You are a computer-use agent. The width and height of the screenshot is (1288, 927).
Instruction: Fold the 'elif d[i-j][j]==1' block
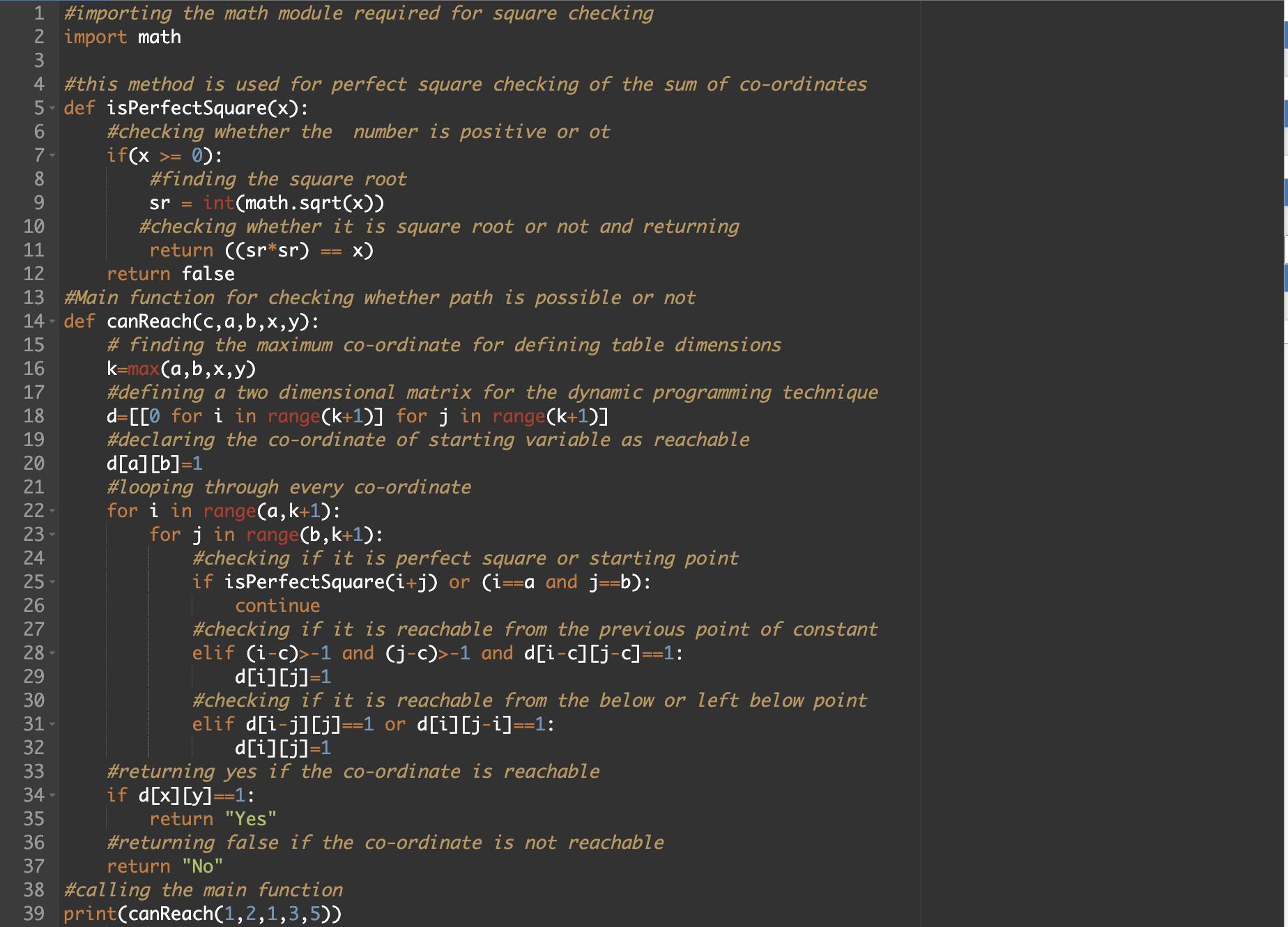click(x=52, y=725)
